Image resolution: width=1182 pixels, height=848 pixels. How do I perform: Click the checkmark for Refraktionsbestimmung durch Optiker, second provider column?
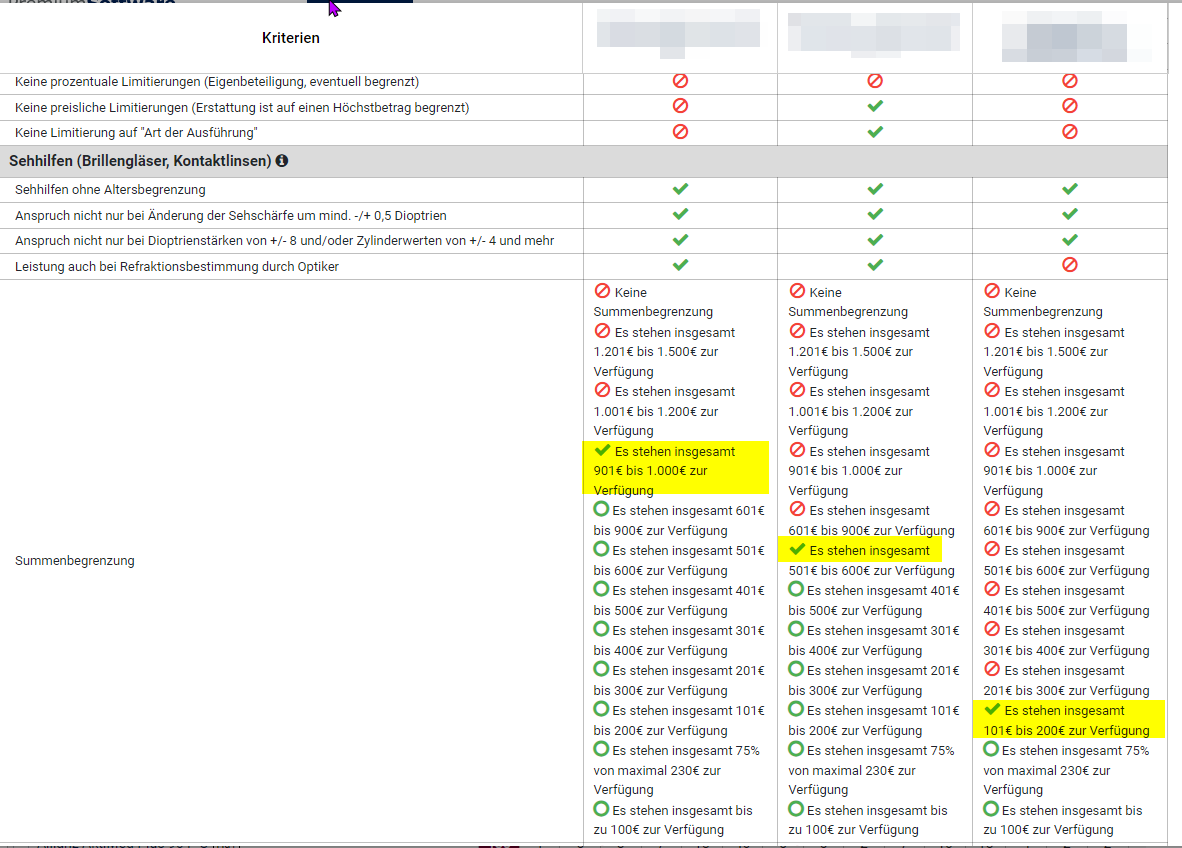click(x=875, y=265)
